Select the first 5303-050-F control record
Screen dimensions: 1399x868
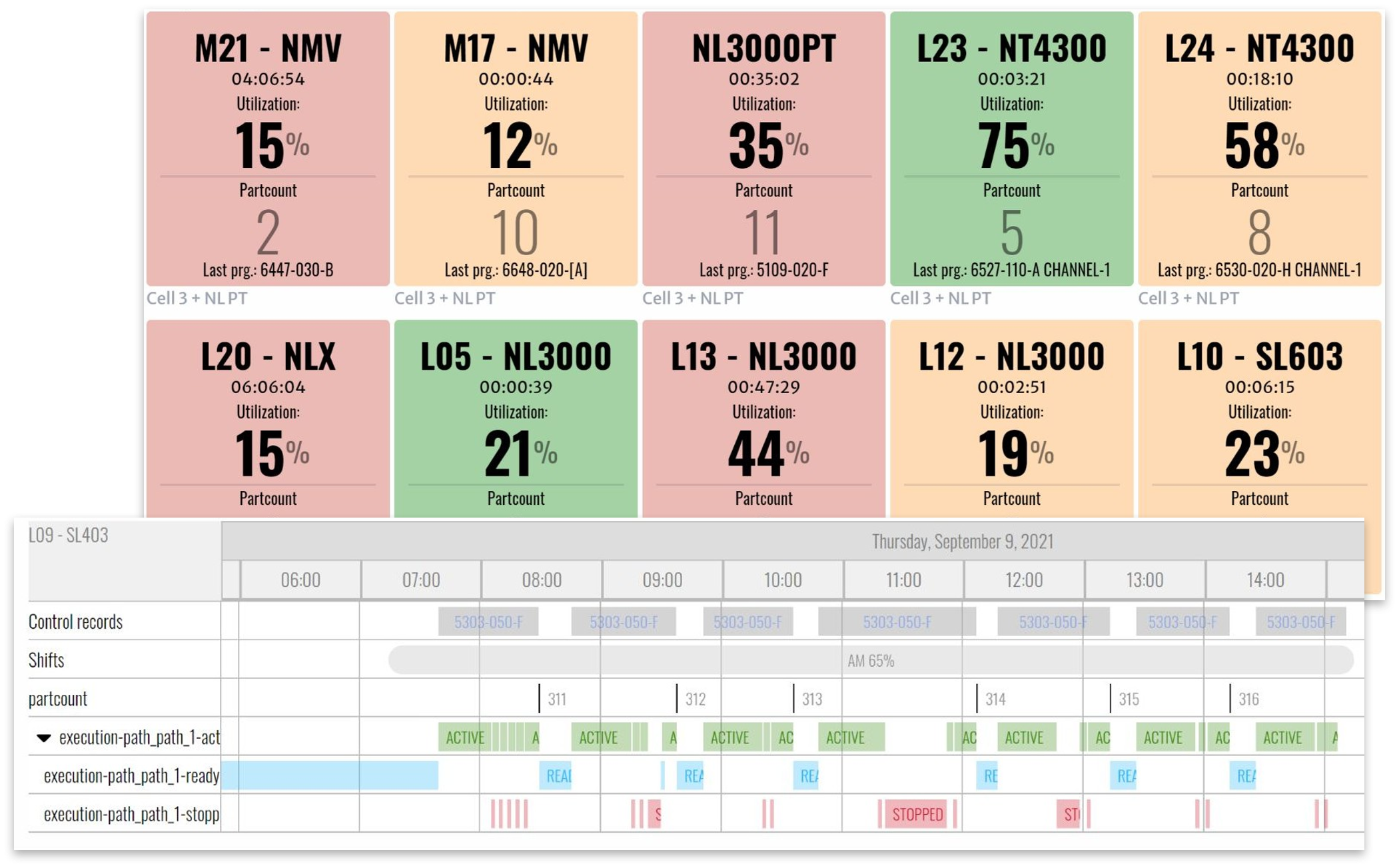click(x=488, y=622)
